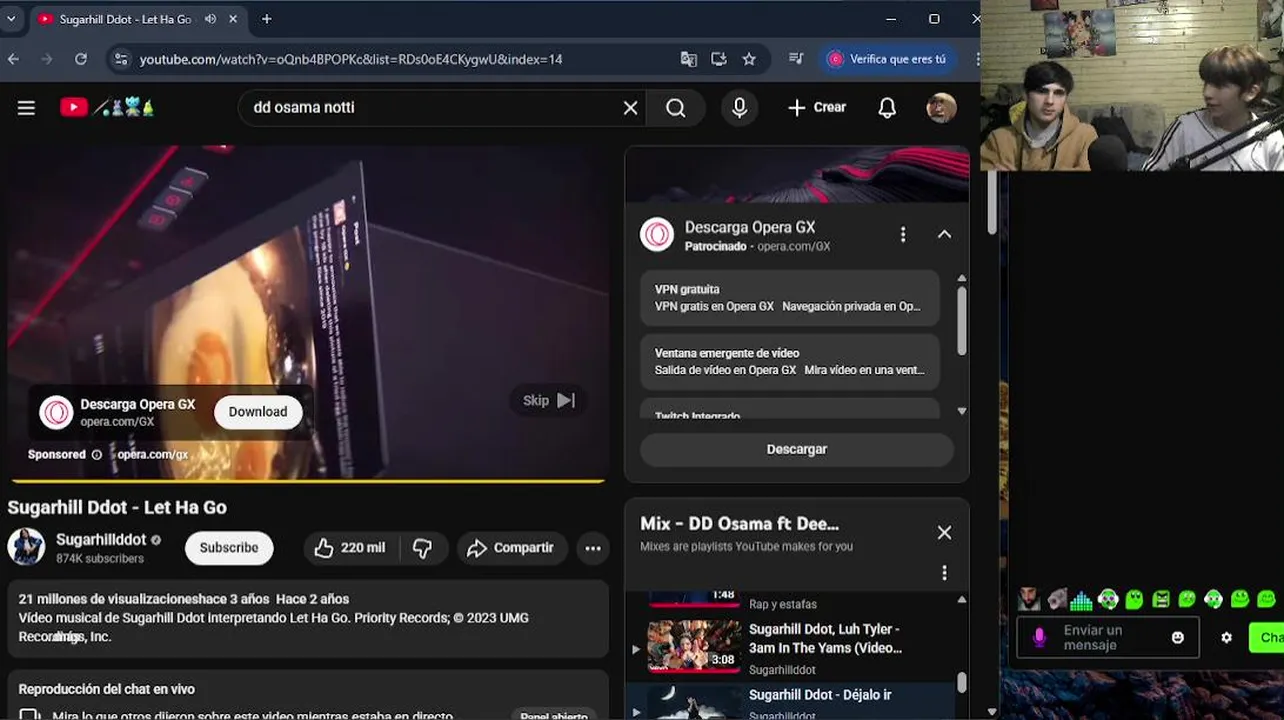
Task: Open the browser tab search dropdown
Action: [x=11, y=19]
